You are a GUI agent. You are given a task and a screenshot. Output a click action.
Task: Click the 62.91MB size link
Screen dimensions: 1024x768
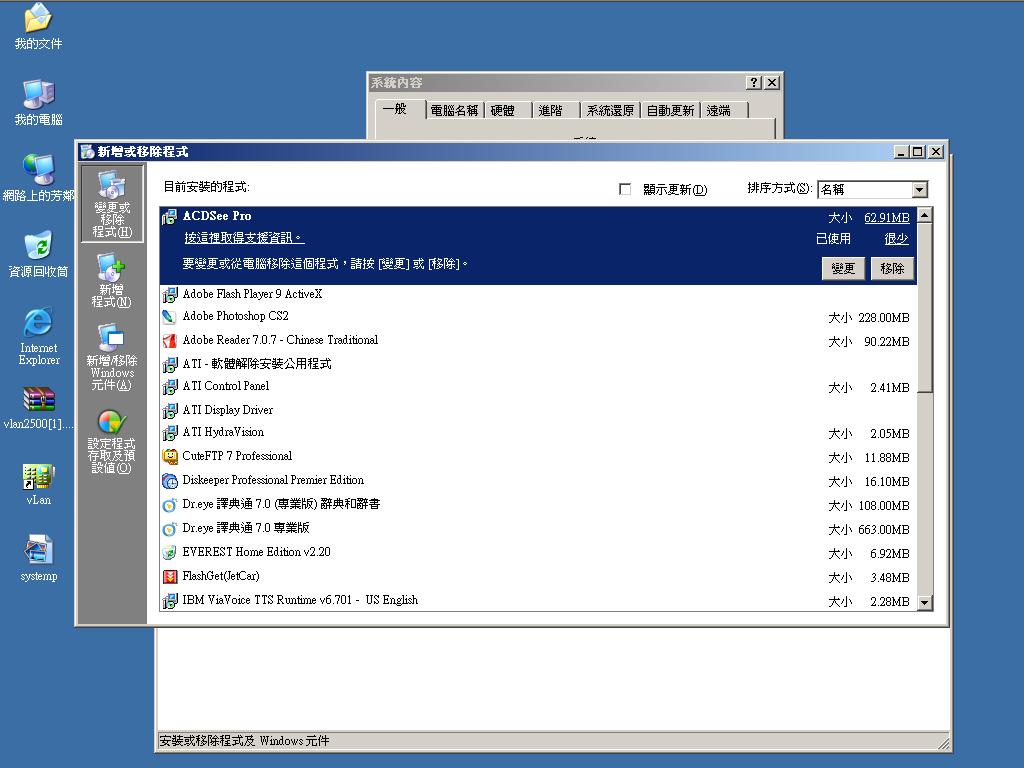point(886,217)
